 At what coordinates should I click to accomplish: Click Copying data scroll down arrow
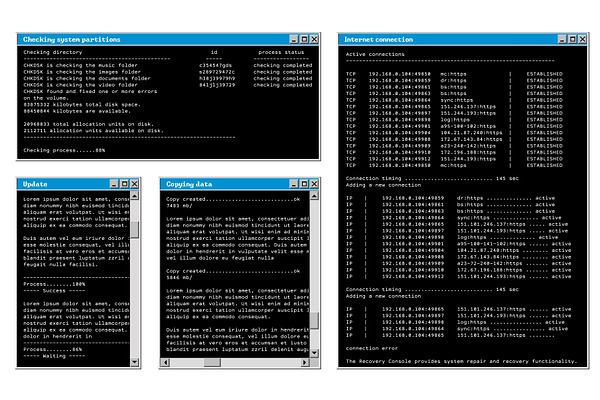314,353
